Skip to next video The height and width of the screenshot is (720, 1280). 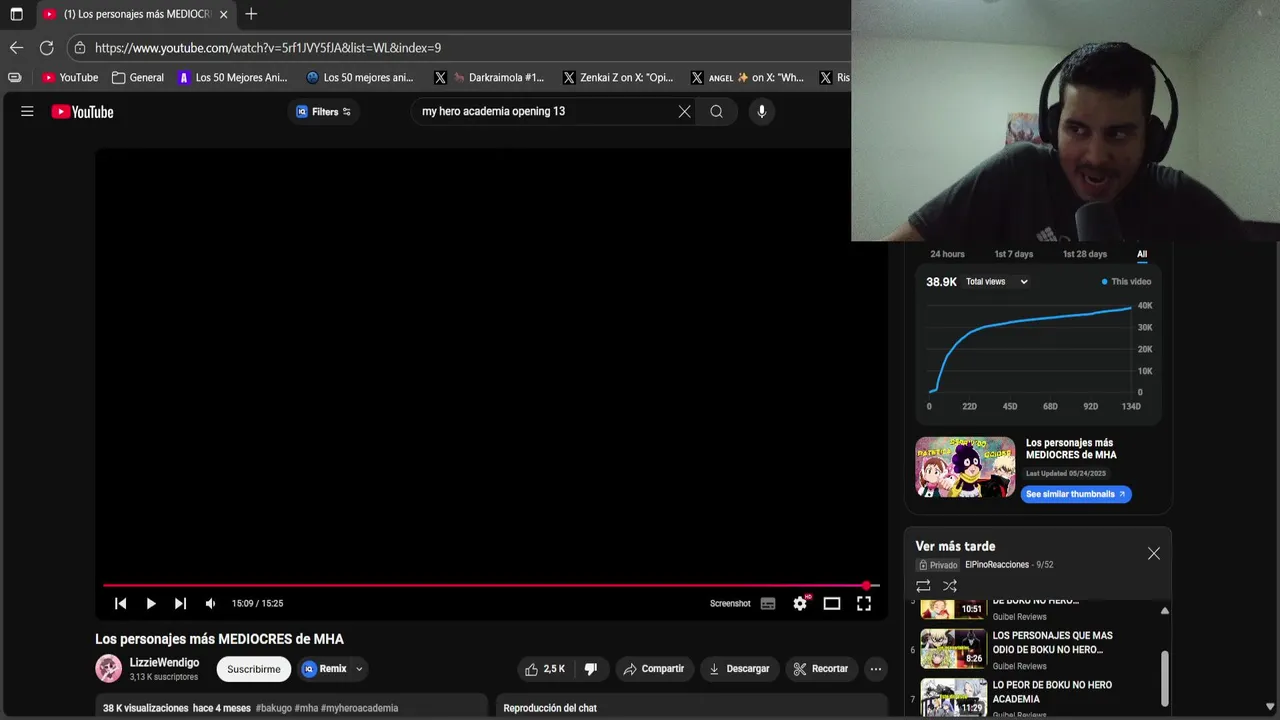click(180, 603)
